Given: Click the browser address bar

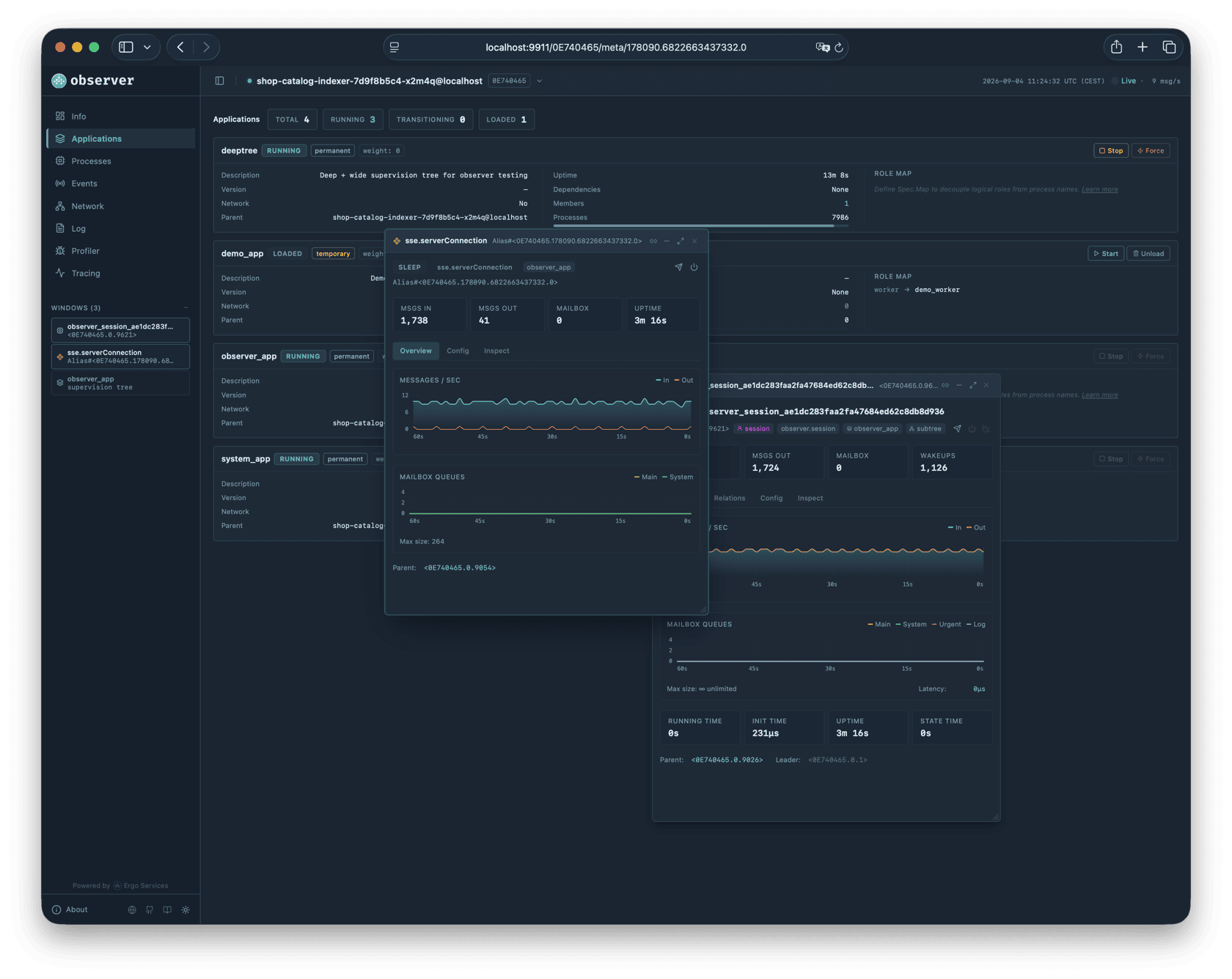Looking at the screenshot, I should point(615,47).
